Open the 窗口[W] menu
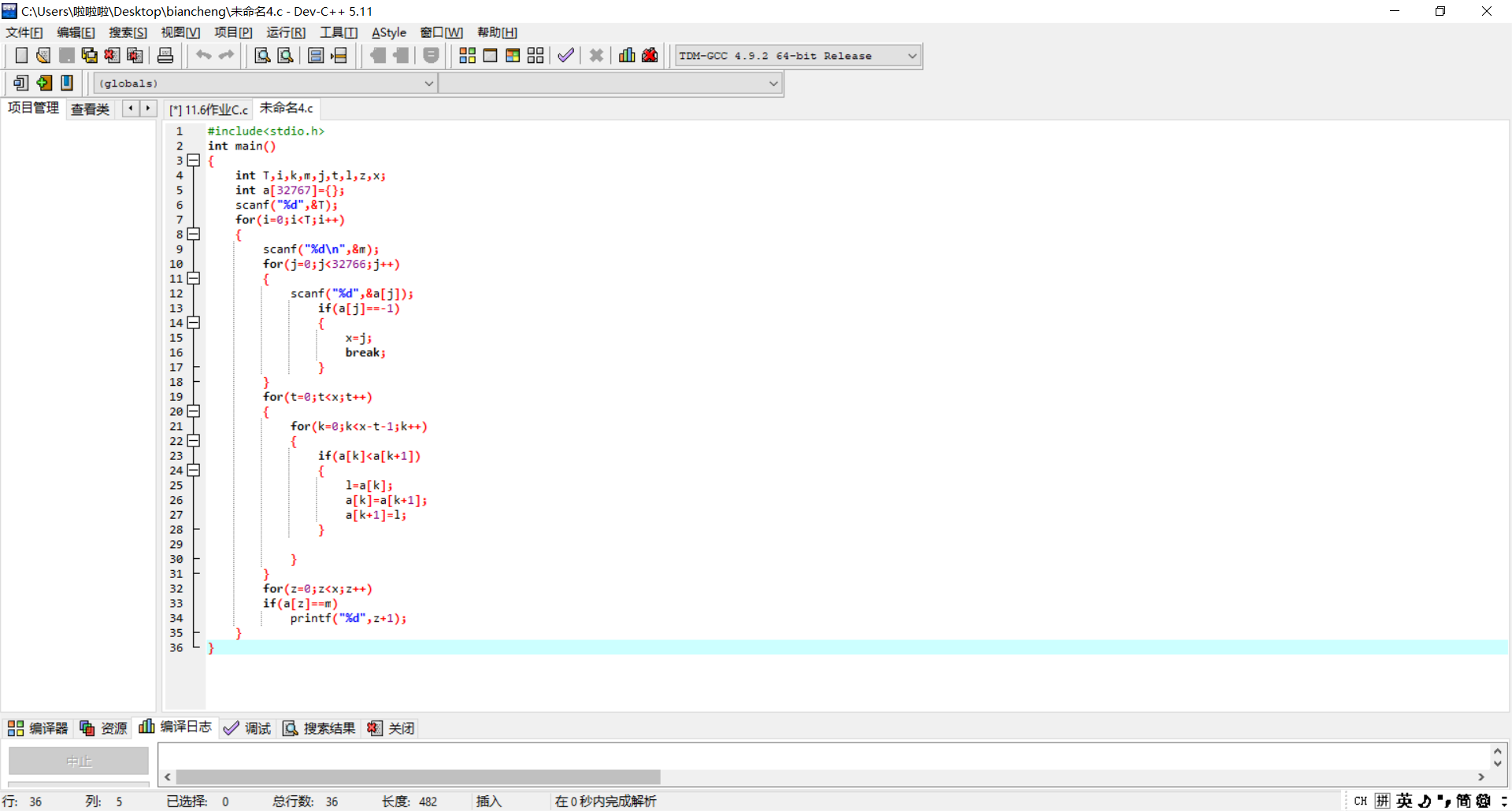1512x811 pixels. [x=442, y=32]
